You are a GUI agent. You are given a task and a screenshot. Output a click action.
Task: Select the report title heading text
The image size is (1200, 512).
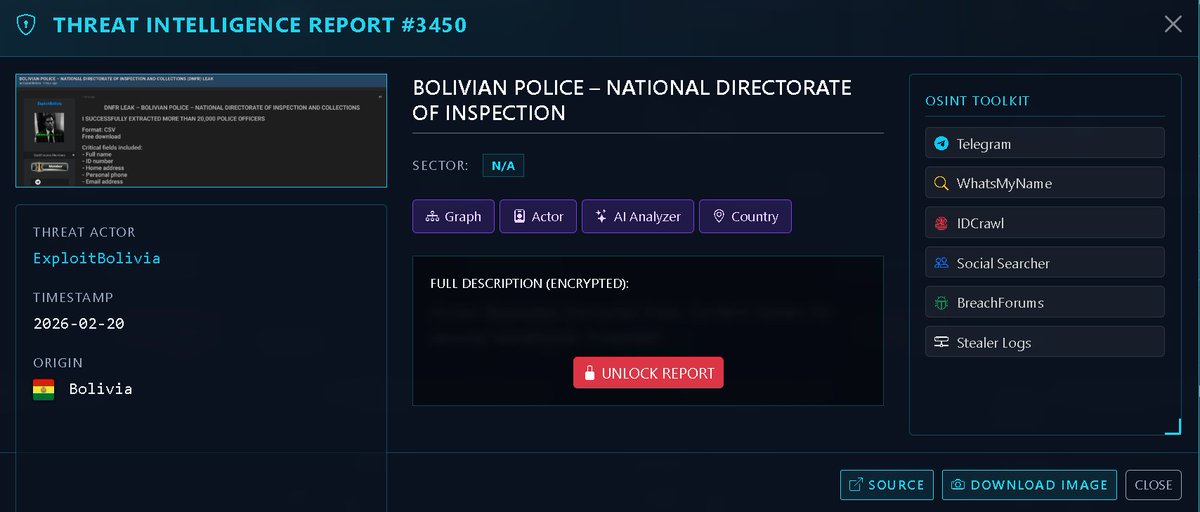[632, 100]
